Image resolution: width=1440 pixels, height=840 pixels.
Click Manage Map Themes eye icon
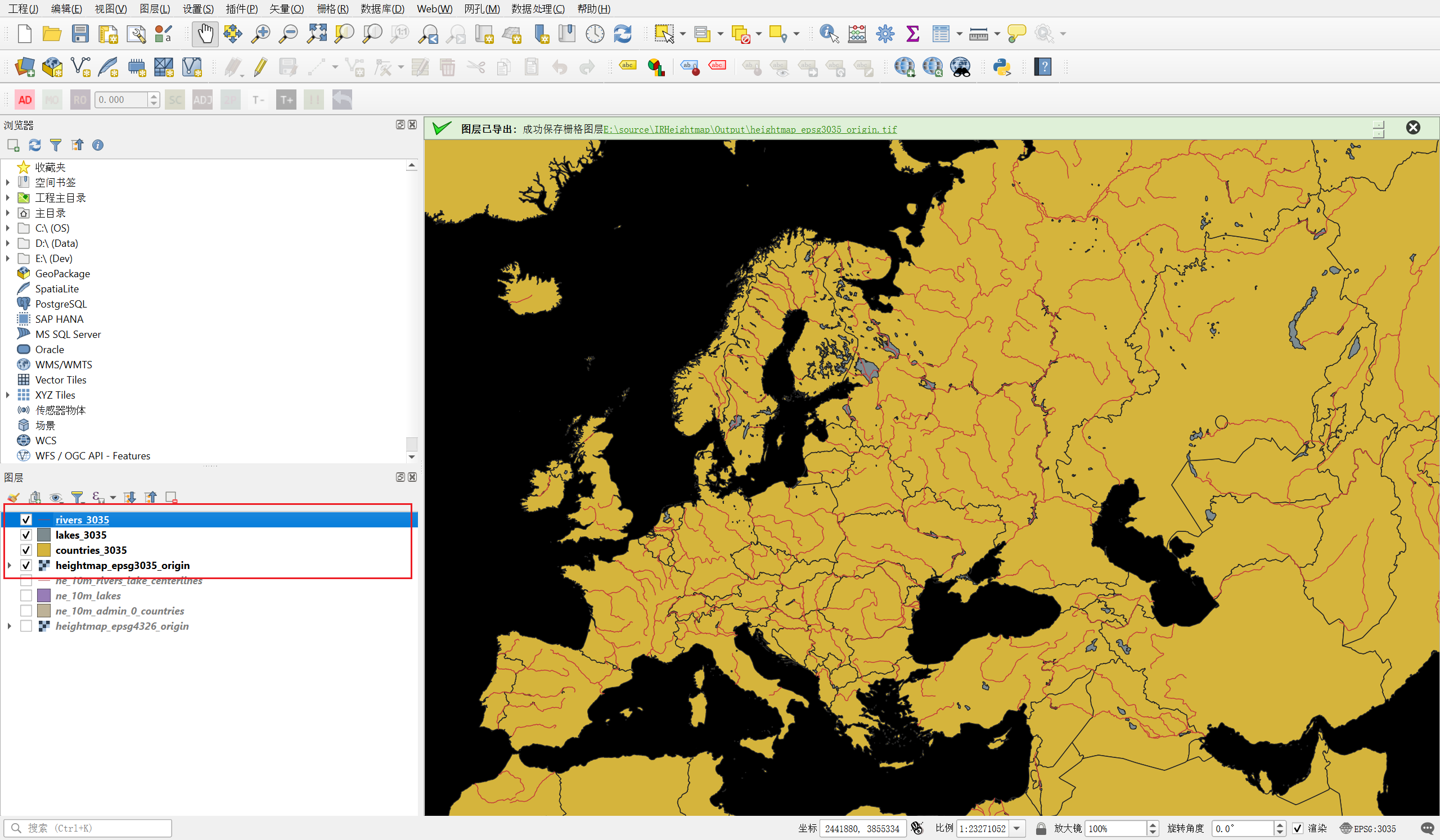coord(56,498)
